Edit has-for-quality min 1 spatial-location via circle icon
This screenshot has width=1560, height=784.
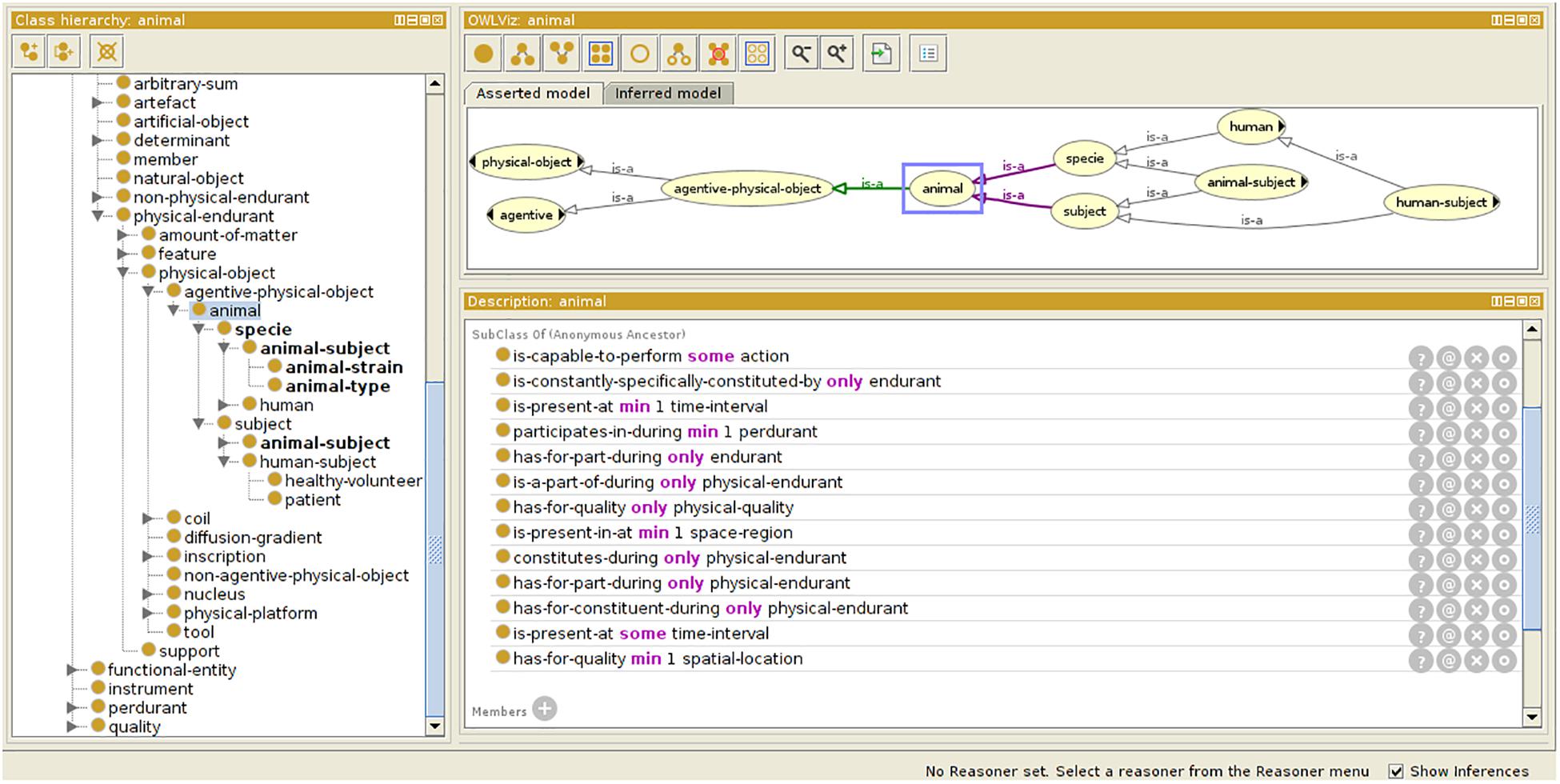(1505, 661)
